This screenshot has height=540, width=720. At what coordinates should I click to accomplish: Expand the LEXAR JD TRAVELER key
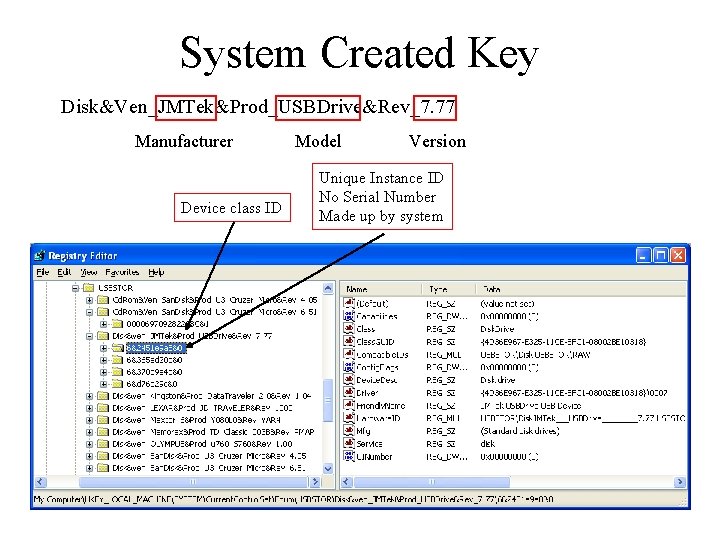click(x=90, y=408)
